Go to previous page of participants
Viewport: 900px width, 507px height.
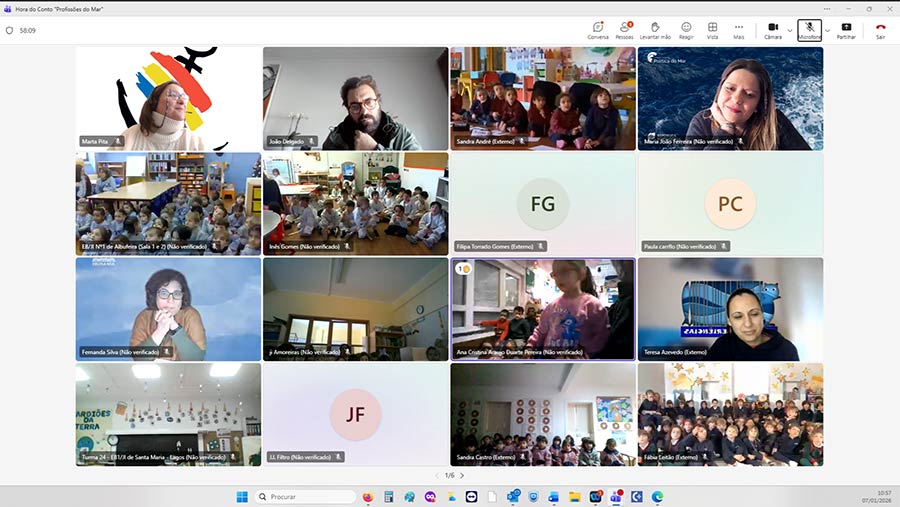coord(437,475)
